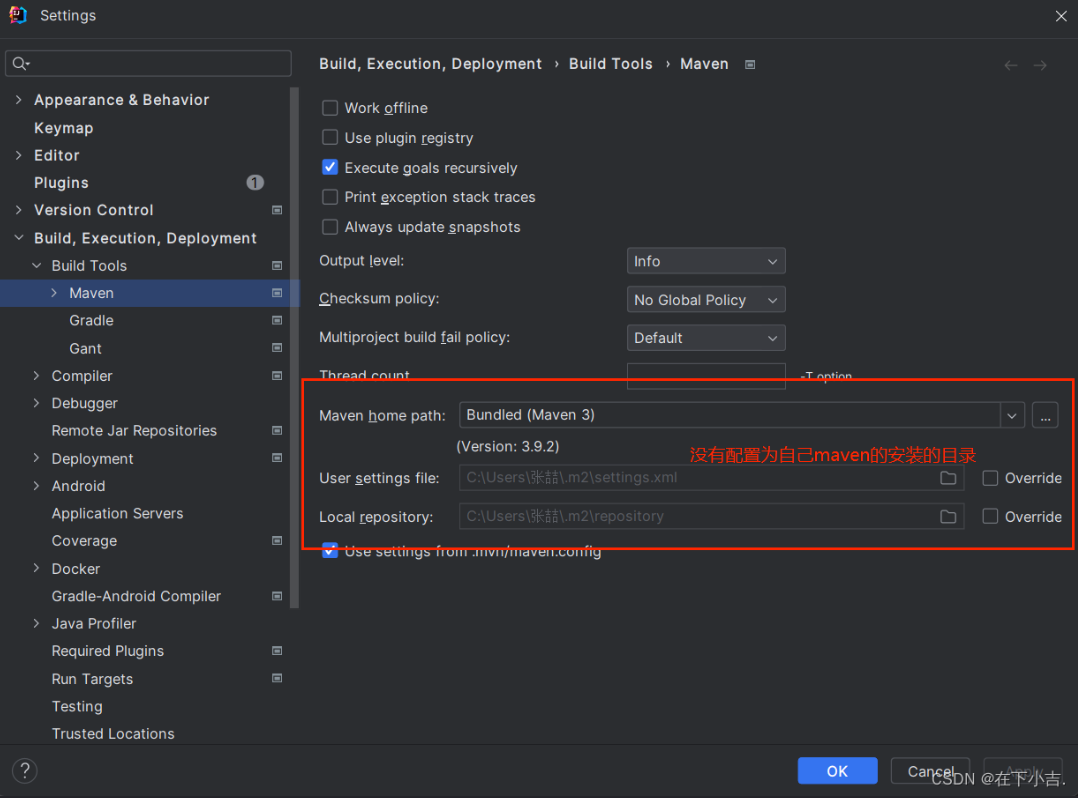The width and height of the screenshot is (1078, 798).
Task: Click the settings tree vertical scrollbar
Action: pyautogui.click(x=295, y=347)
